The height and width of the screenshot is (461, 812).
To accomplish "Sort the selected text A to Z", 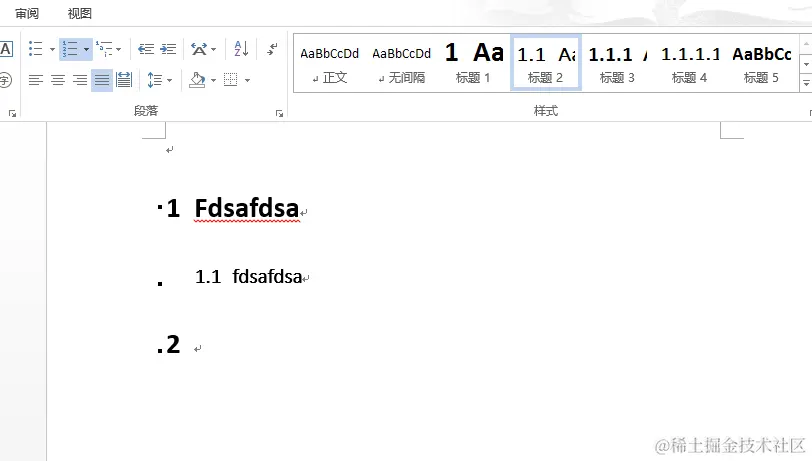I will [241, 49].
